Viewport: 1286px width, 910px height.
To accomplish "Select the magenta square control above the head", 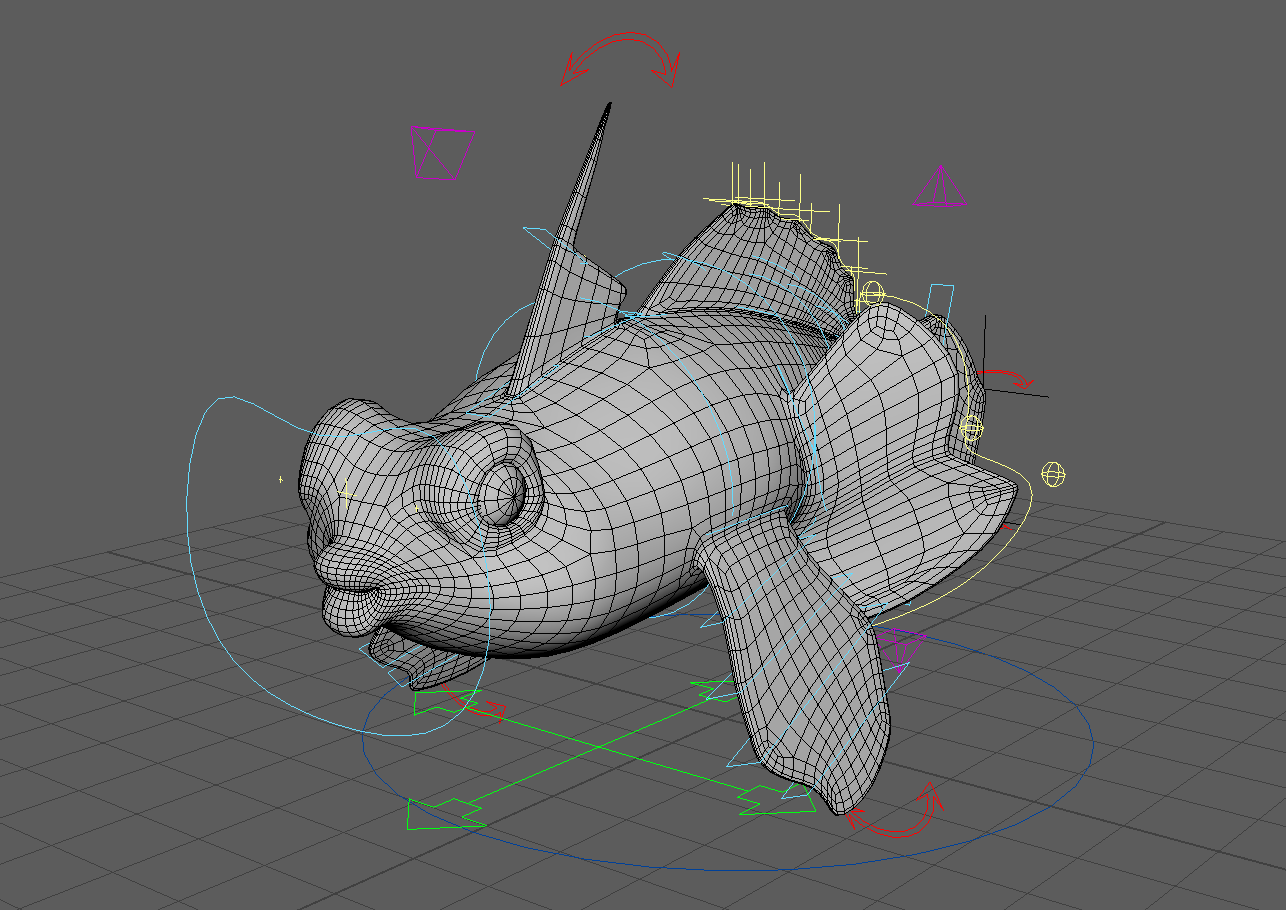I will click(x=442, y=153).
